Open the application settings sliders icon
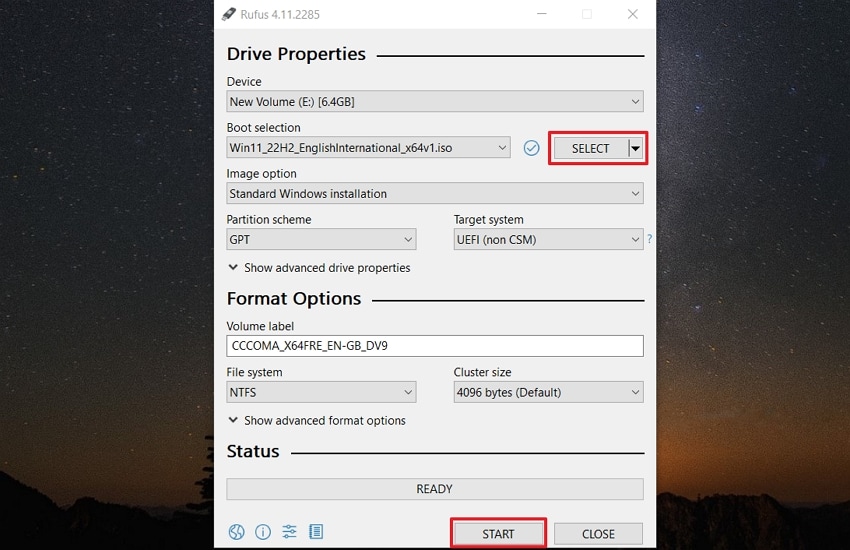 point(289,532)
